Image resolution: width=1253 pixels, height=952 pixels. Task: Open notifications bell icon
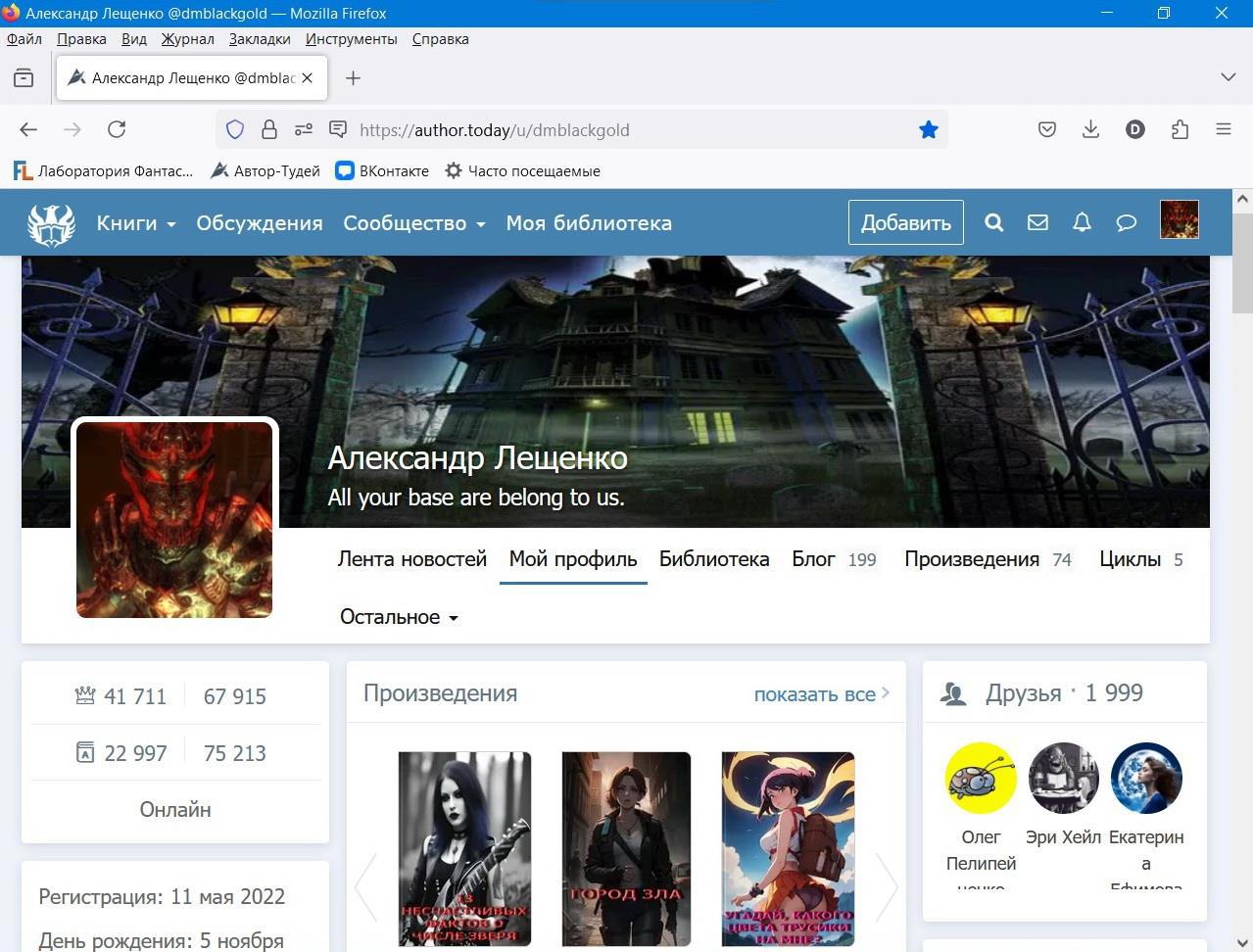click(1082, 222)
